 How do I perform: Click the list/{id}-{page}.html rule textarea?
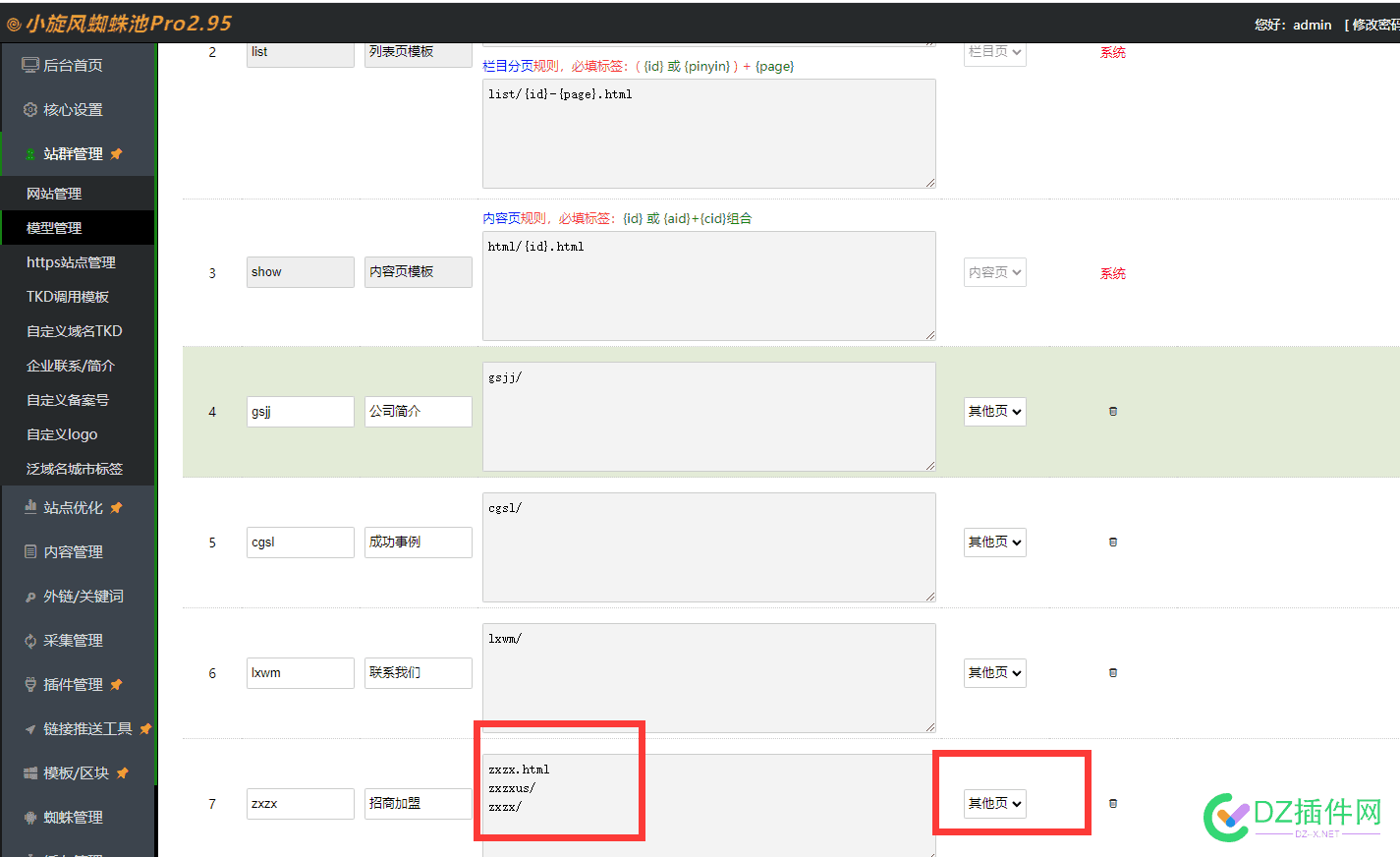(708, 134)
